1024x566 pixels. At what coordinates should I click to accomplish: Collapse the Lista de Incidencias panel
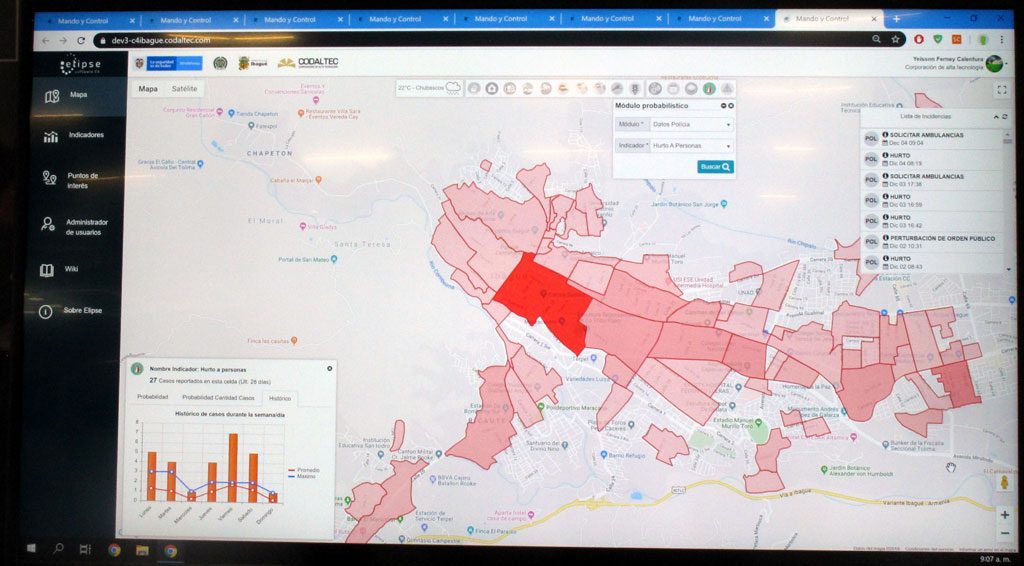click(x=995, y=117)
